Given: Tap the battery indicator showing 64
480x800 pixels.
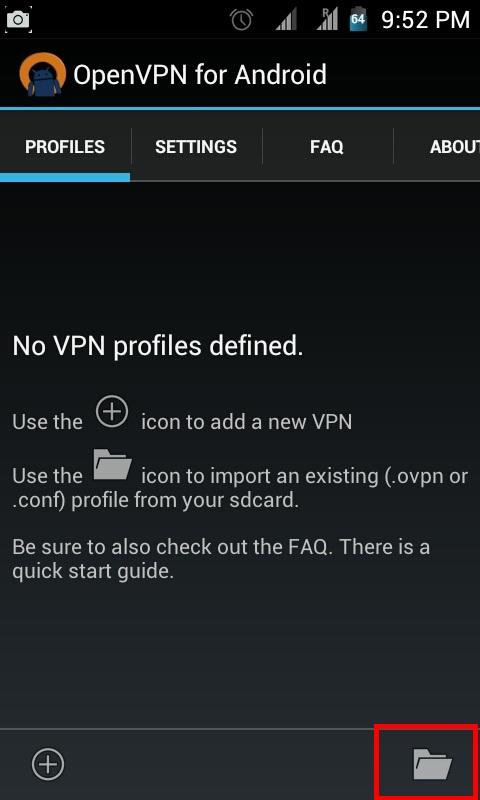Looking at the screenshot, I should point(358,19).
